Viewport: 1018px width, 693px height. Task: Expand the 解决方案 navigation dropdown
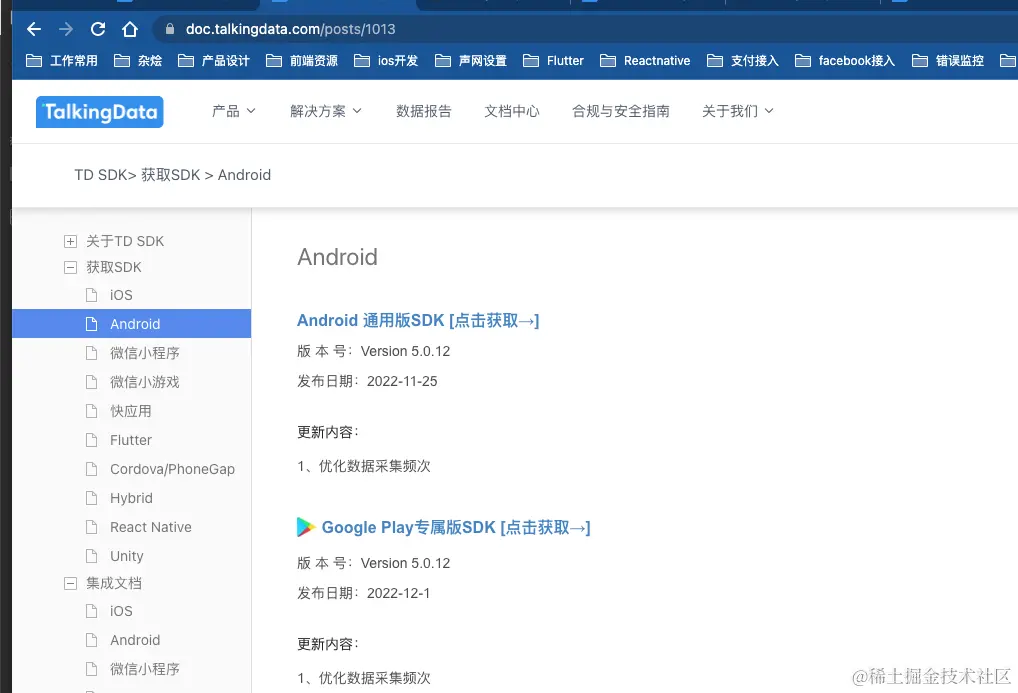[x=325, y=111]
